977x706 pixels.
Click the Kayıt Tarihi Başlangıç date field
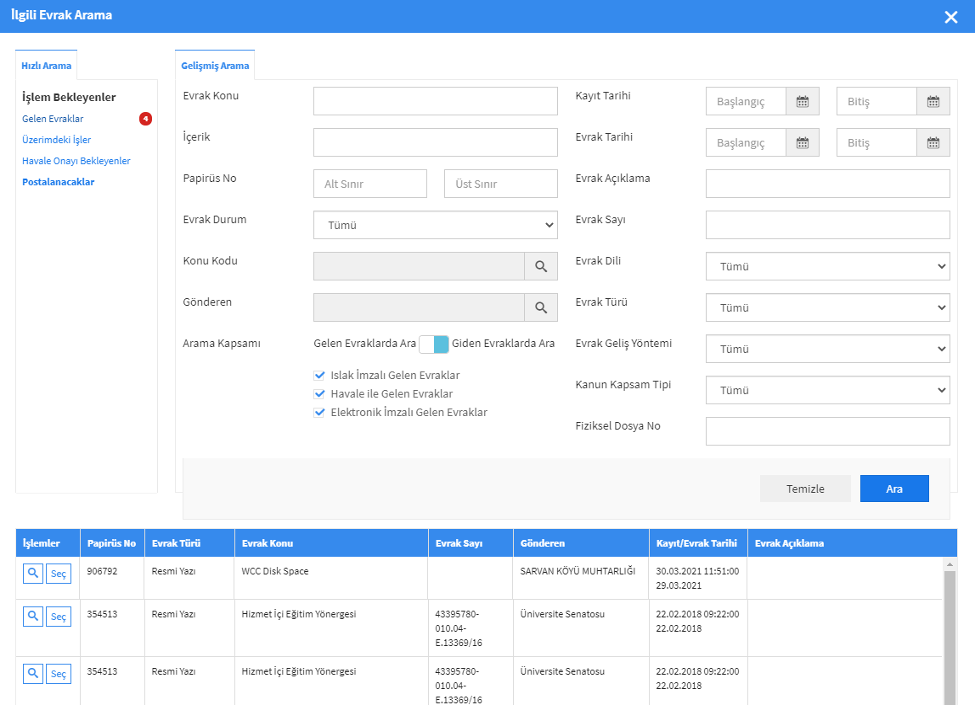point(746,102)
